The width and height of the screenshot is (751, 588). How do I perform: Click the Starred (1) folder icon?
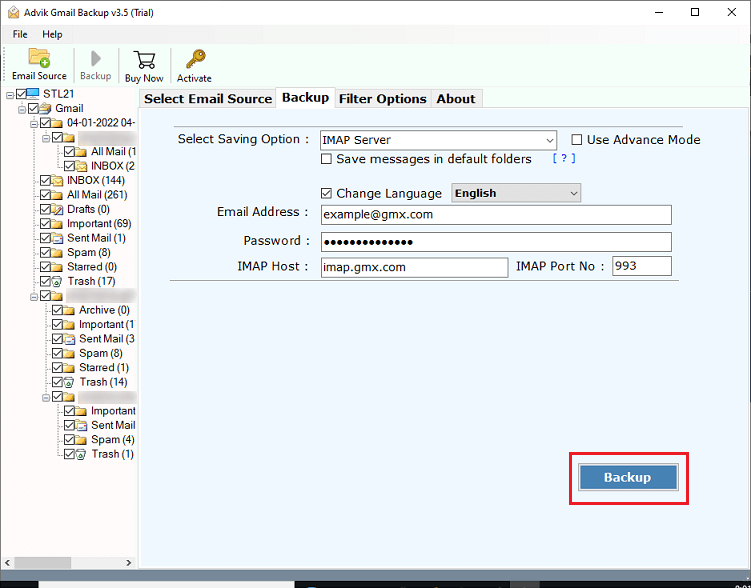(x=69, y=368)
